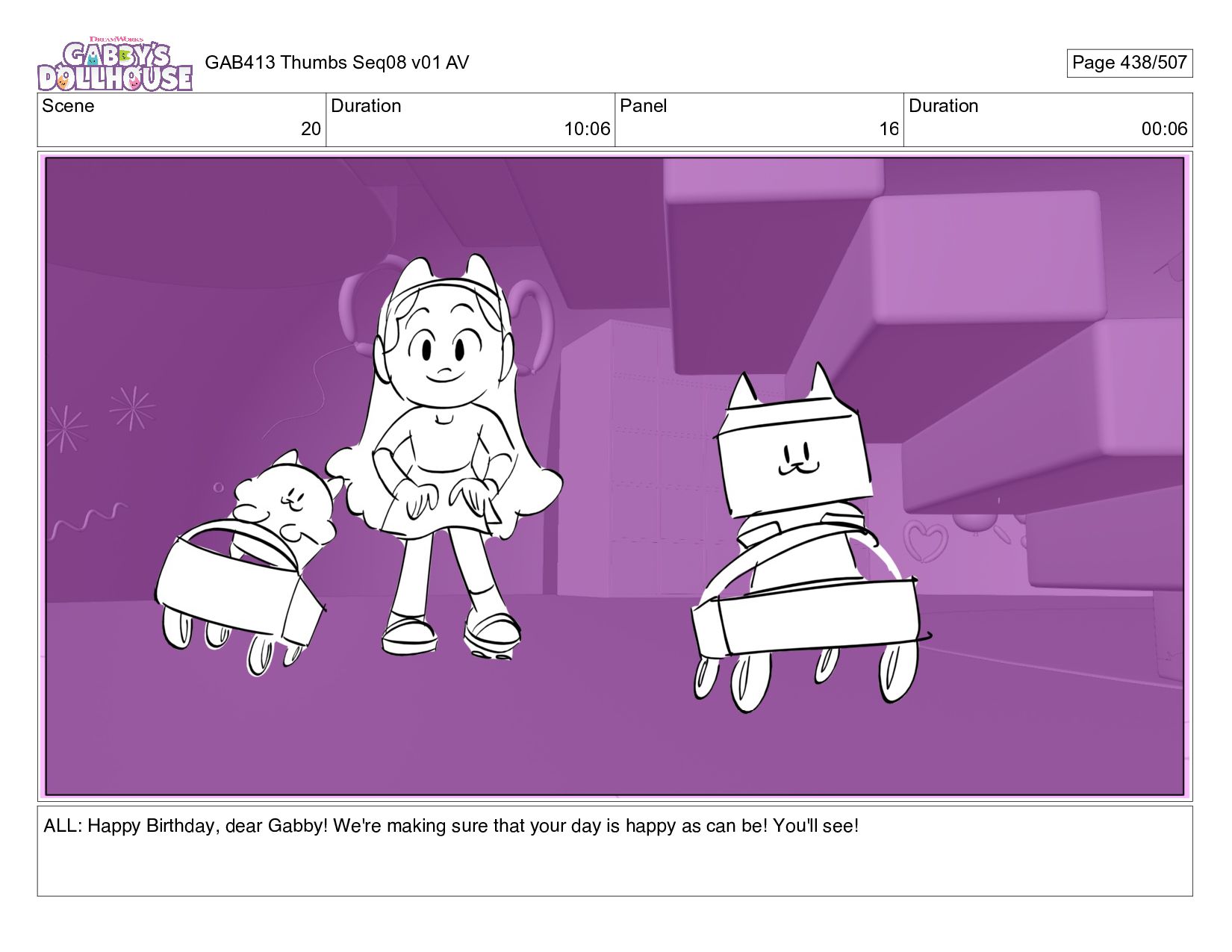Select the panel number value '16'
The image size is (1232, 952).
tap(889, 129)
